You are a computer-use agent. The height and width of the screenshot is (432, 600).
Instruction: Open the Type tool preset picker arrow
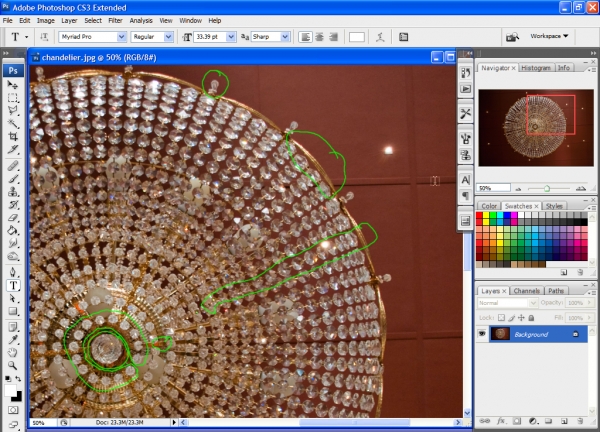[26, 37]
